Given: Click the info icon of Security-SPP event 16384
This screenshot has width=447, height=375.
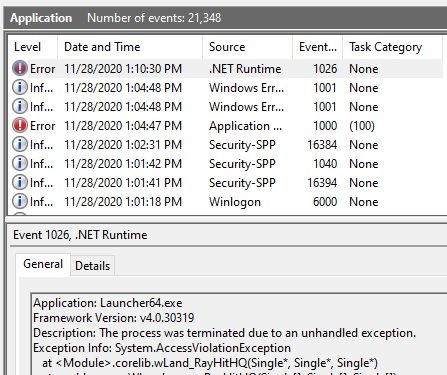Looking at the screenshot, I should 20,144.
